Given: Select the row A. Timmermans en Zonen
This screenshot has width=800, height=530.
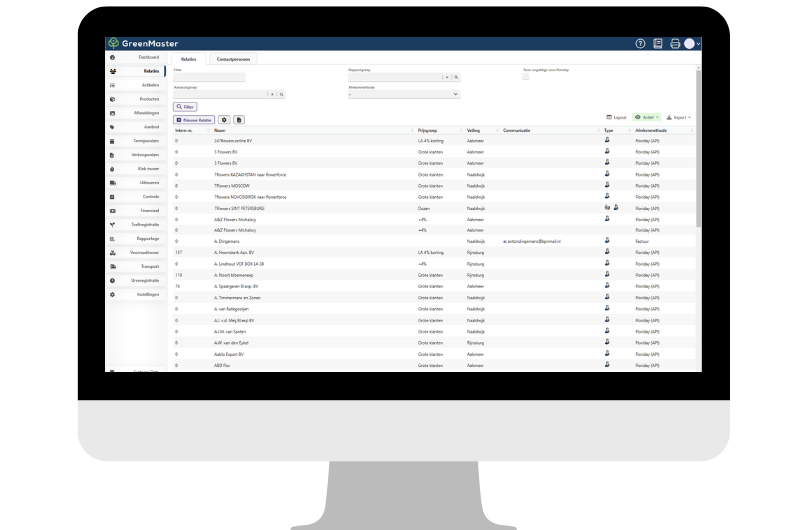Looking at the screenshot, I should click(x=434, y=297).
